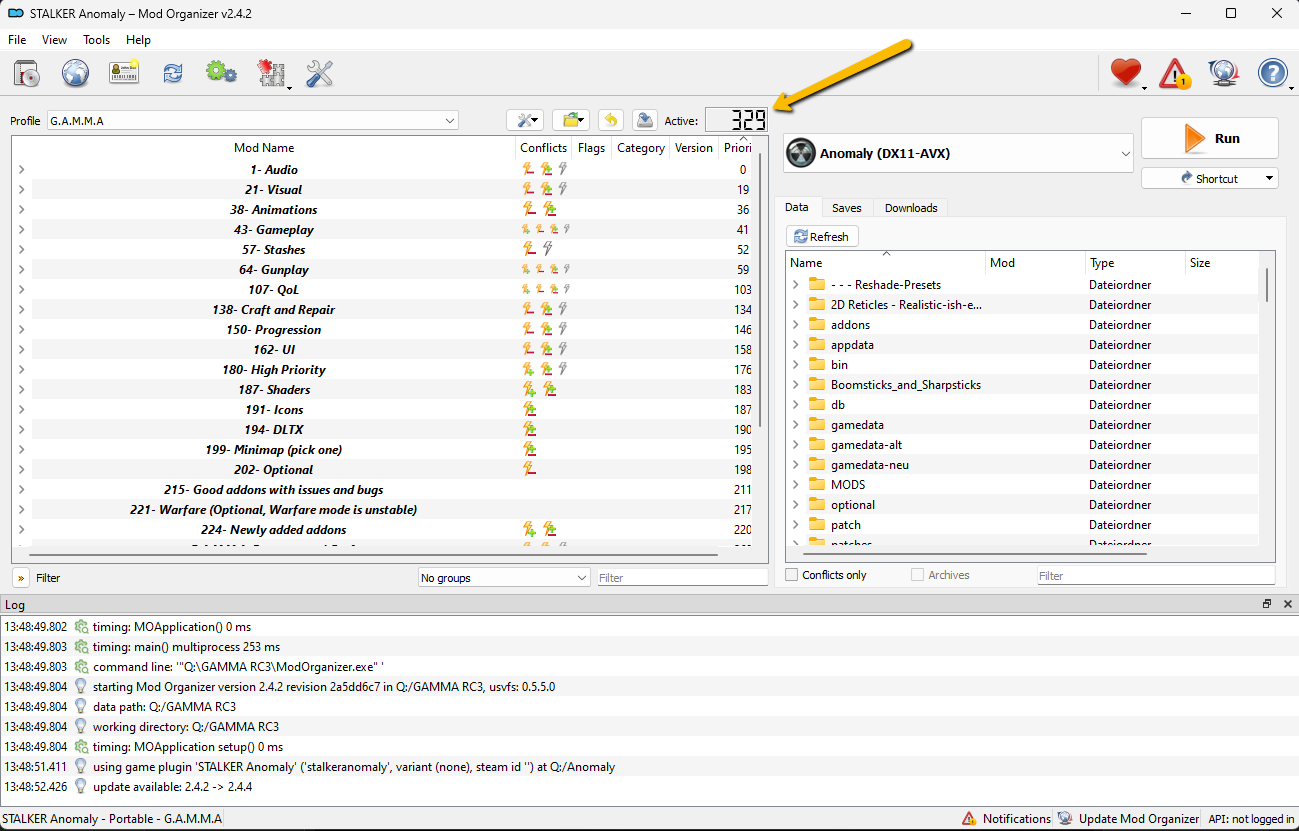Expand the 43- Gameplay separator

coord(21,230)
